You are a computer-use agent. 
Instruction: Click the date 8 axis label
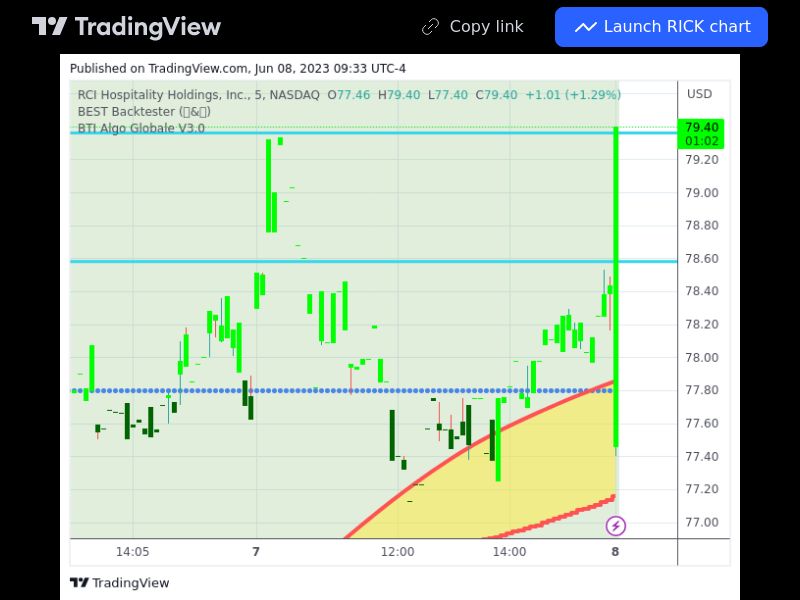(x=615, y=552)
